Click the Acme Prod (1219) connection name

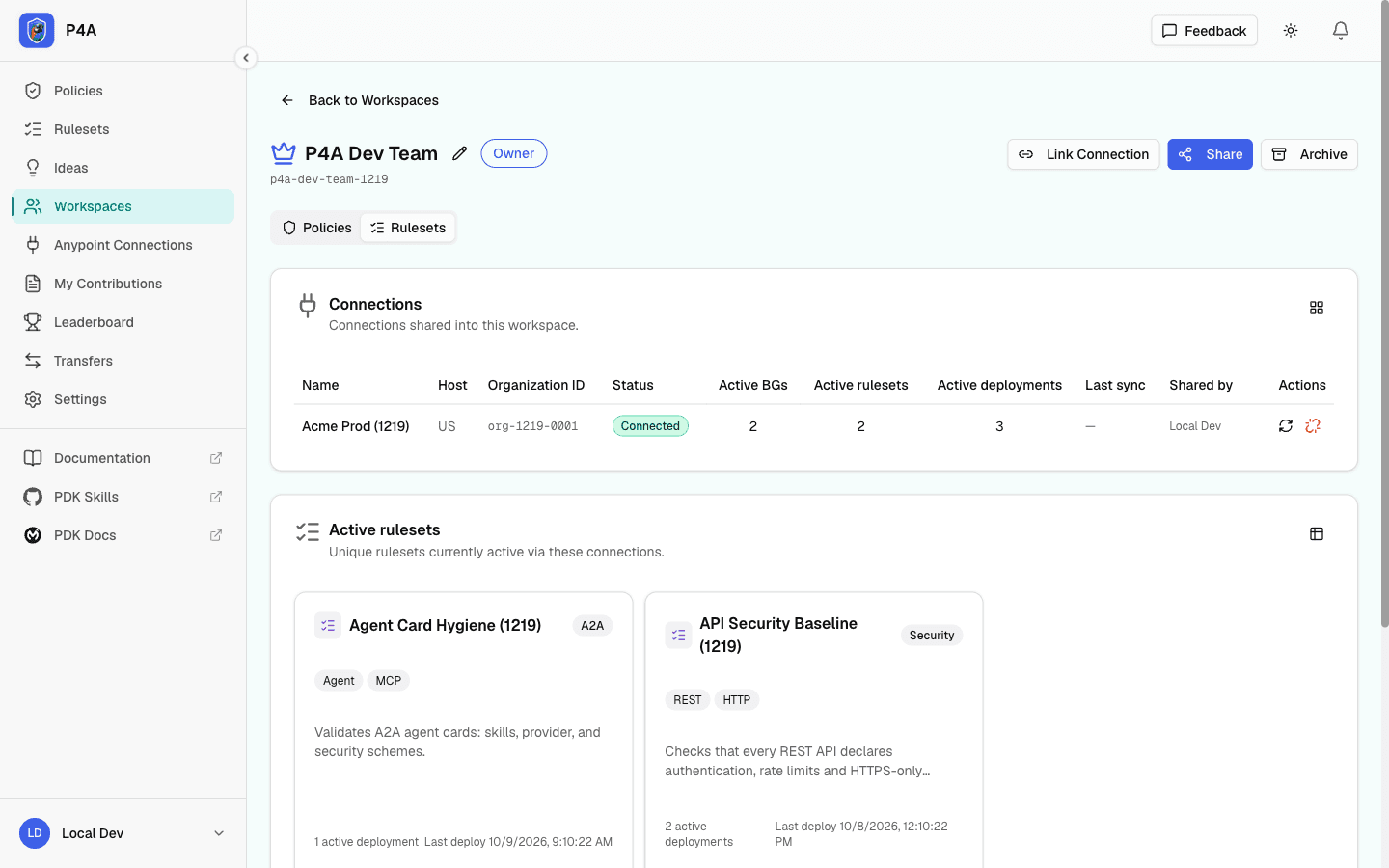click(356, 426)
